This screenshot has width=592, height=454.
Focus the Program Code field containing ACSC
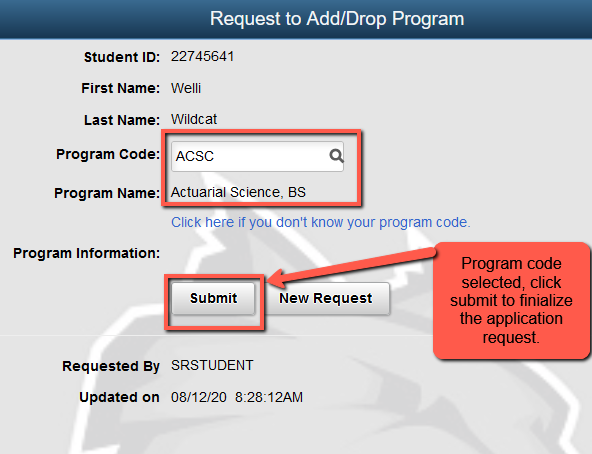click(257, 156)
